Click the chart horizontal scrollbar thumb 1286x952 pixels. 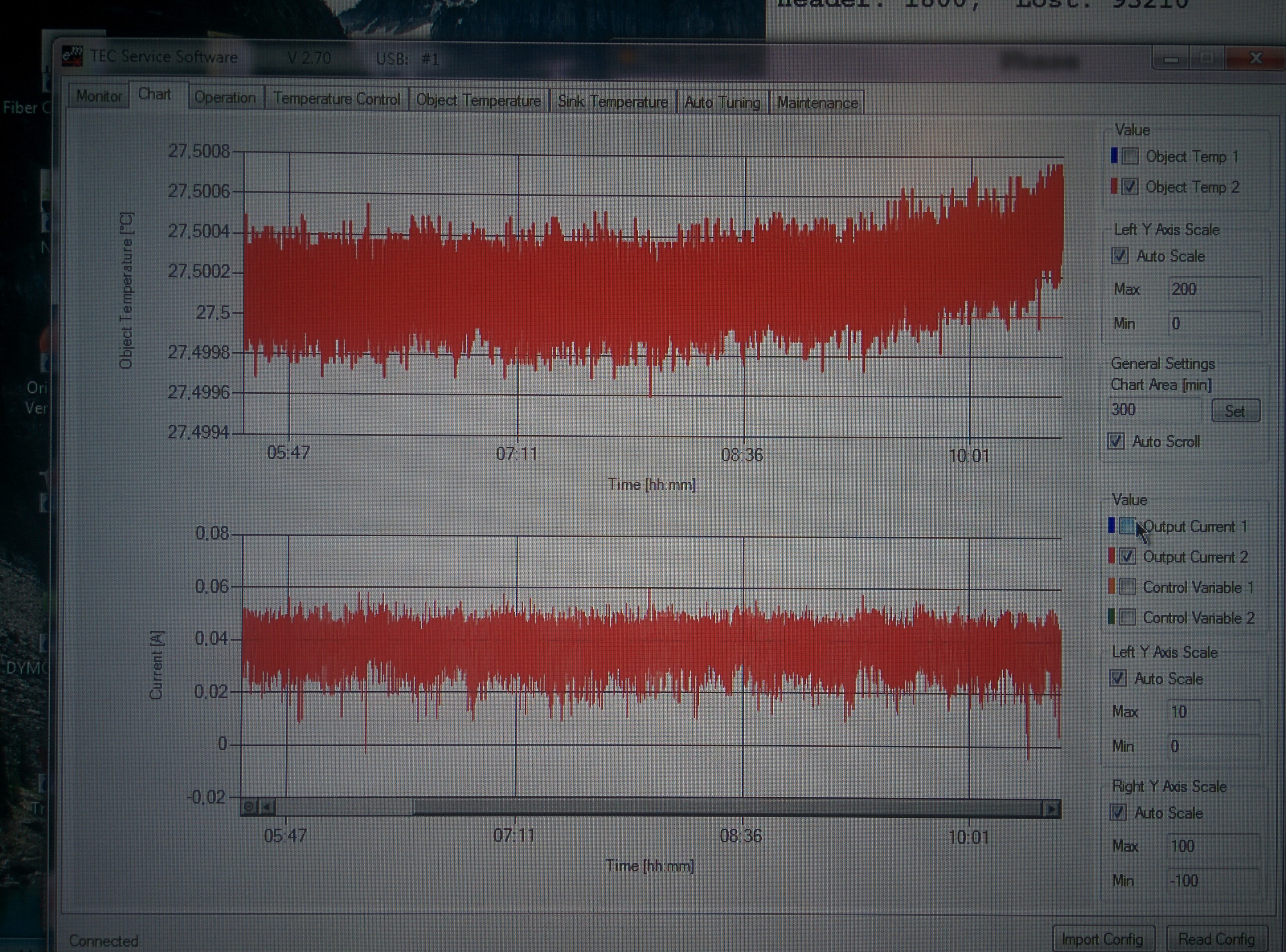(728, 808)
